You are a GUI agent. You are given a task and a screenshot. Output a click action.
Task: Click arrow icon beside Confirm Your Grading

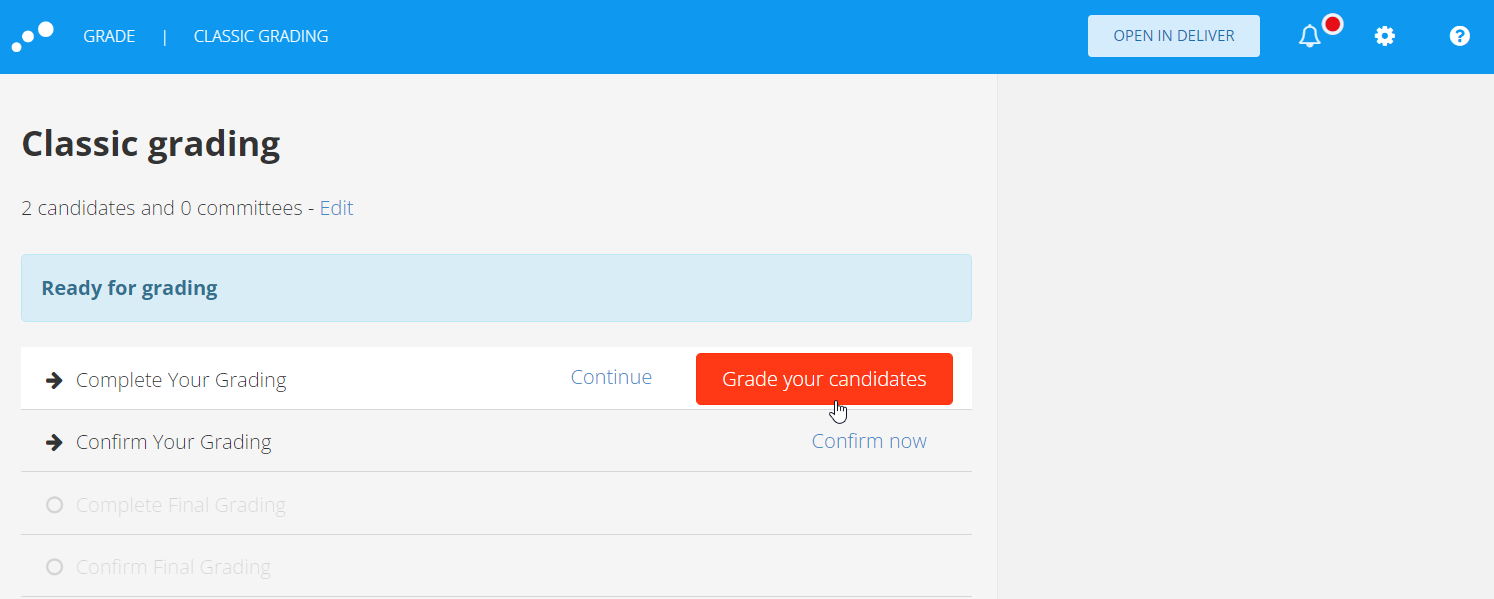click(55, 442)
